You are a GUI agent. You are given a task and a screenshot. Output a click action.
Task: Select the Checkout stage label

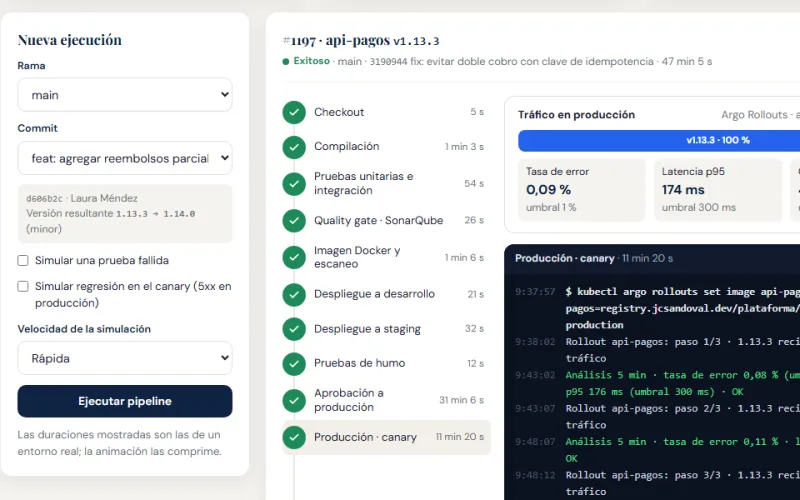coord(339,112)
